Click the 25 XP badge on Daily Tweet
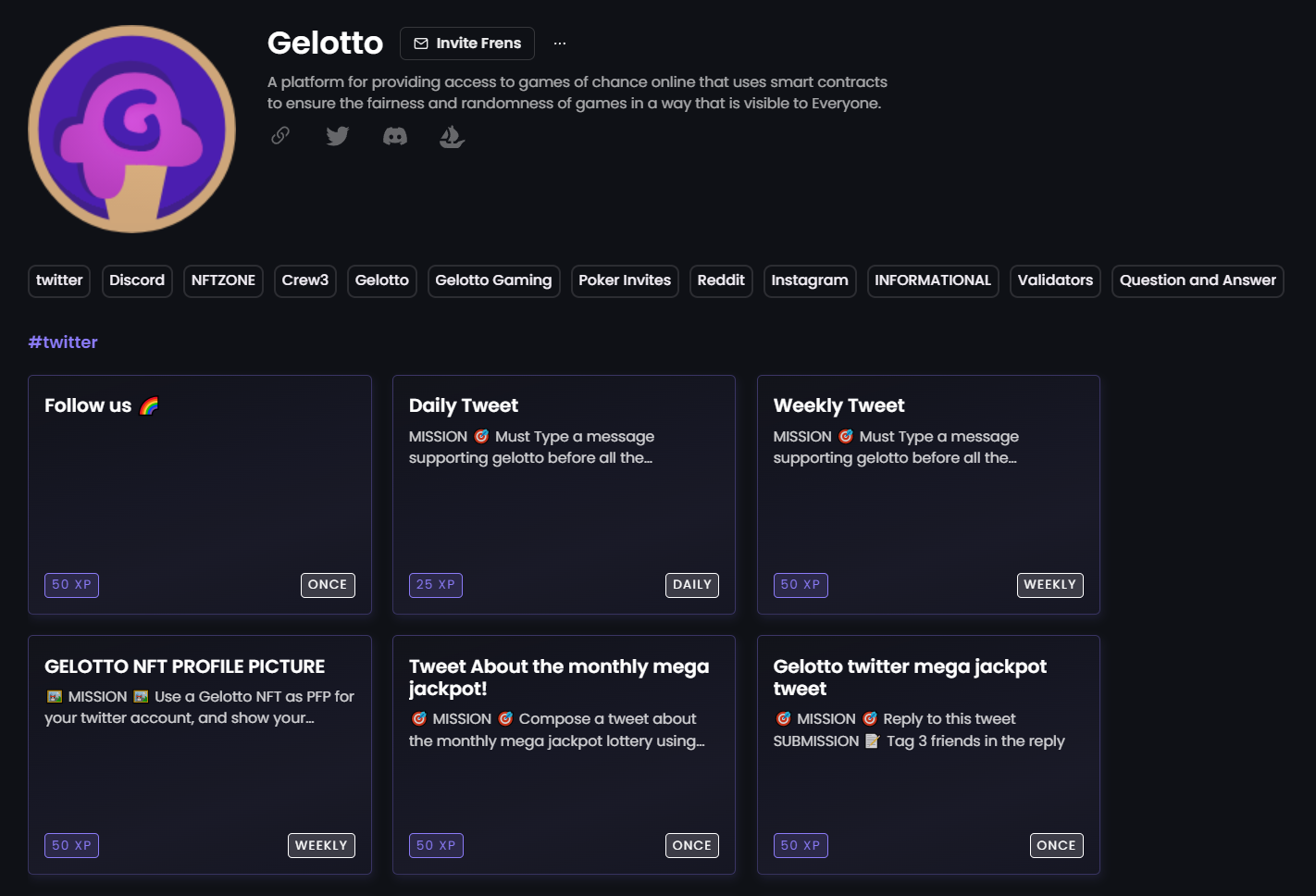This screenshot has width=1316, height=896. pos(436,584)
